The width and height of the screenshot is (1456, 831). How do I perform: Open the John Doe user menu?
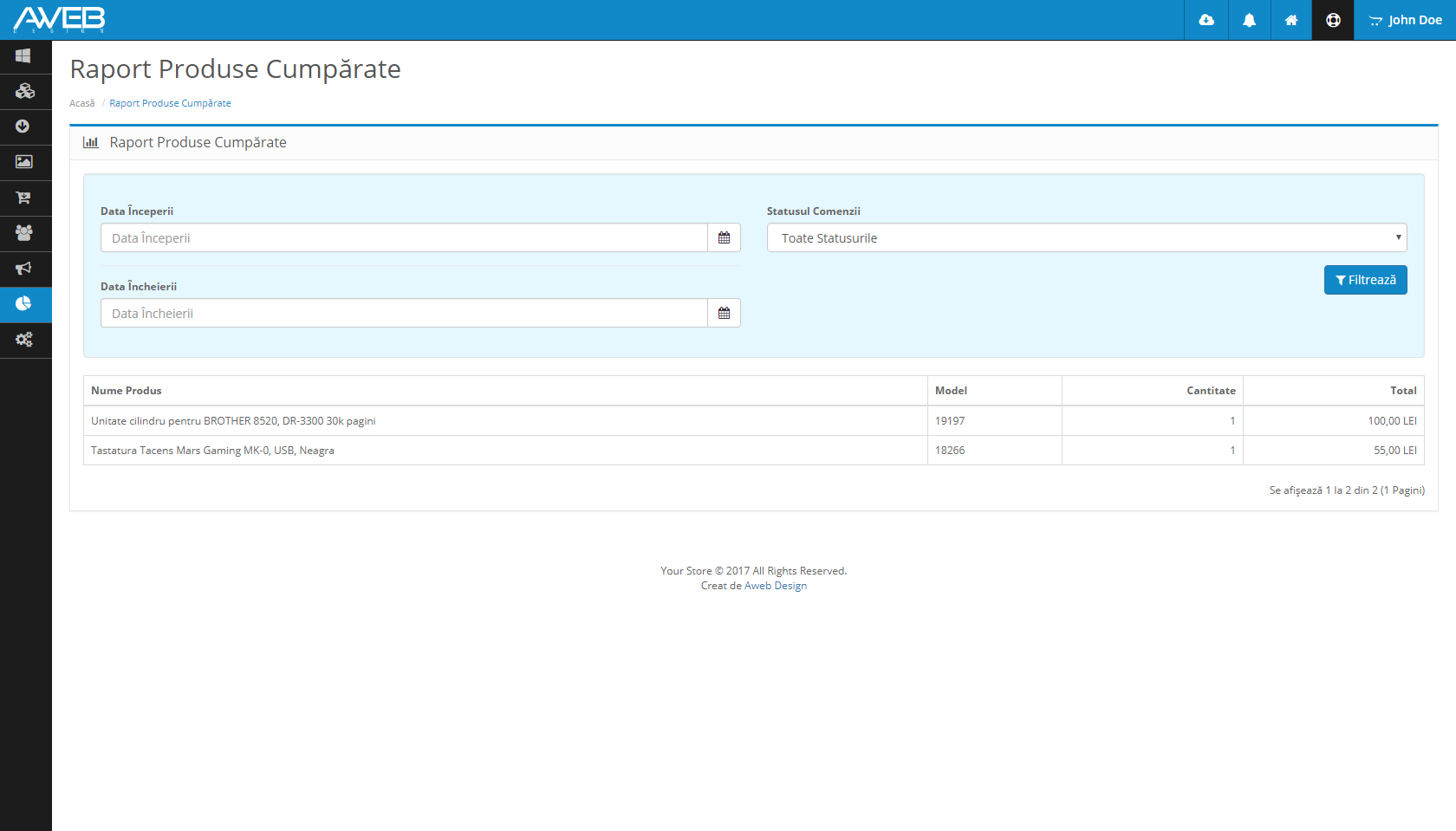pos(1405,20)
